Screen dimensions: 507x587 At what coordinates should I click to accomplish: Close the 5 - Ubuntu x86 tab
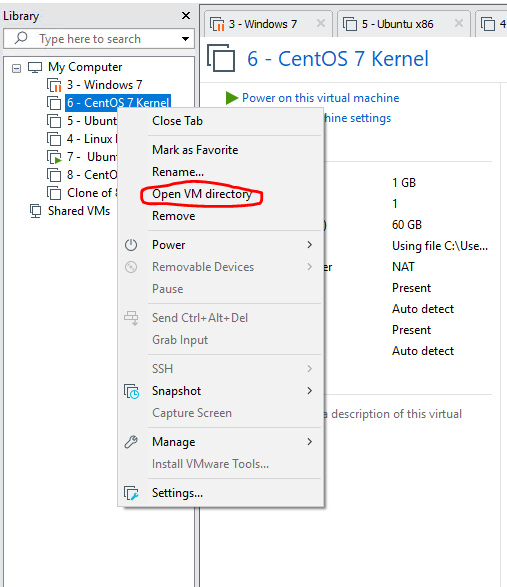coord(459,23)
